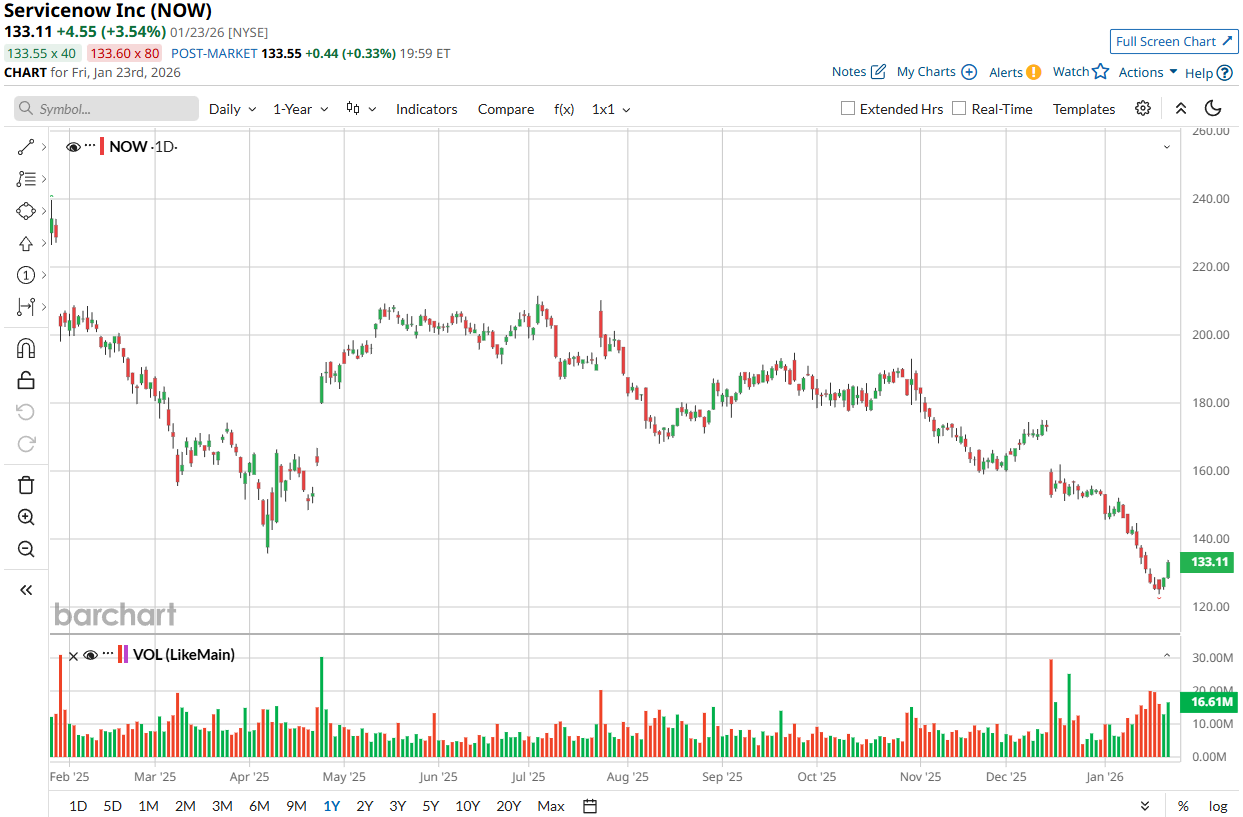Open the Fibonacci and lines tool group
1243x817 pixels.
point(26,179)
